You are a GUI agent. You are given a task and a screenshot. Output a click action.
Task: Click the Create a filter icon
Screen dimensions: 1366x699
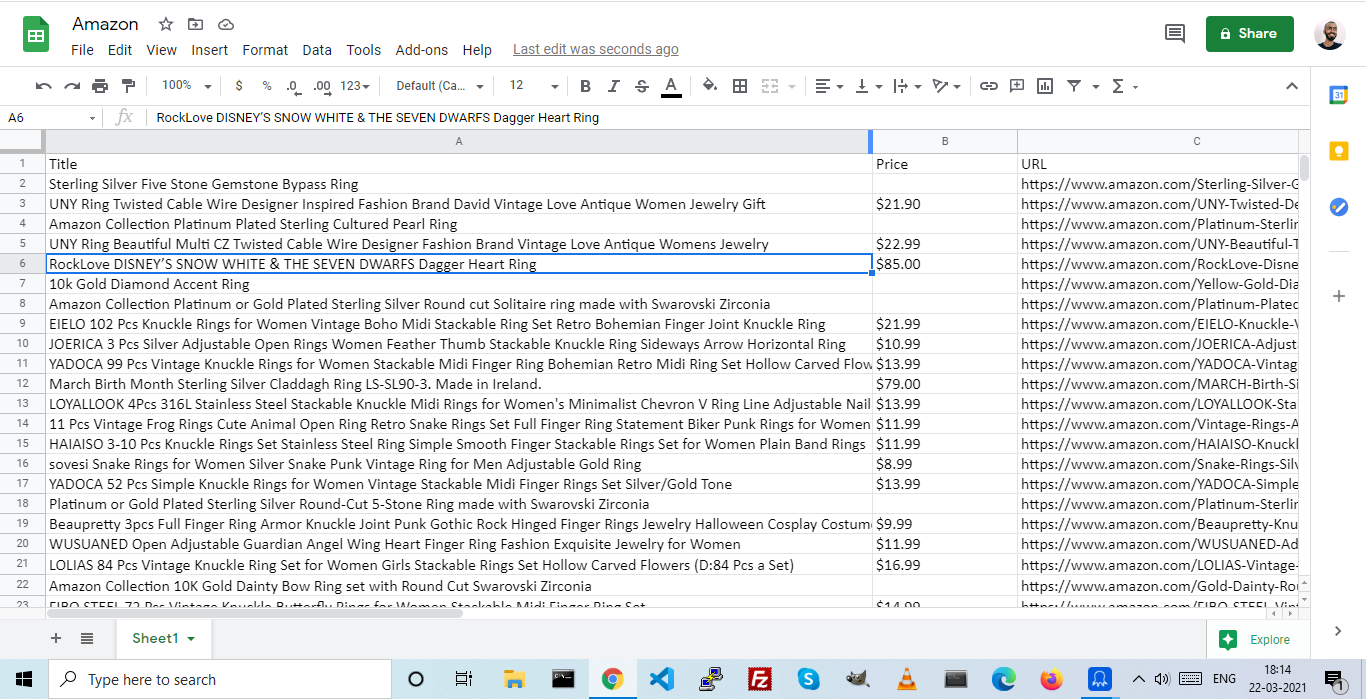point(1074,86)
